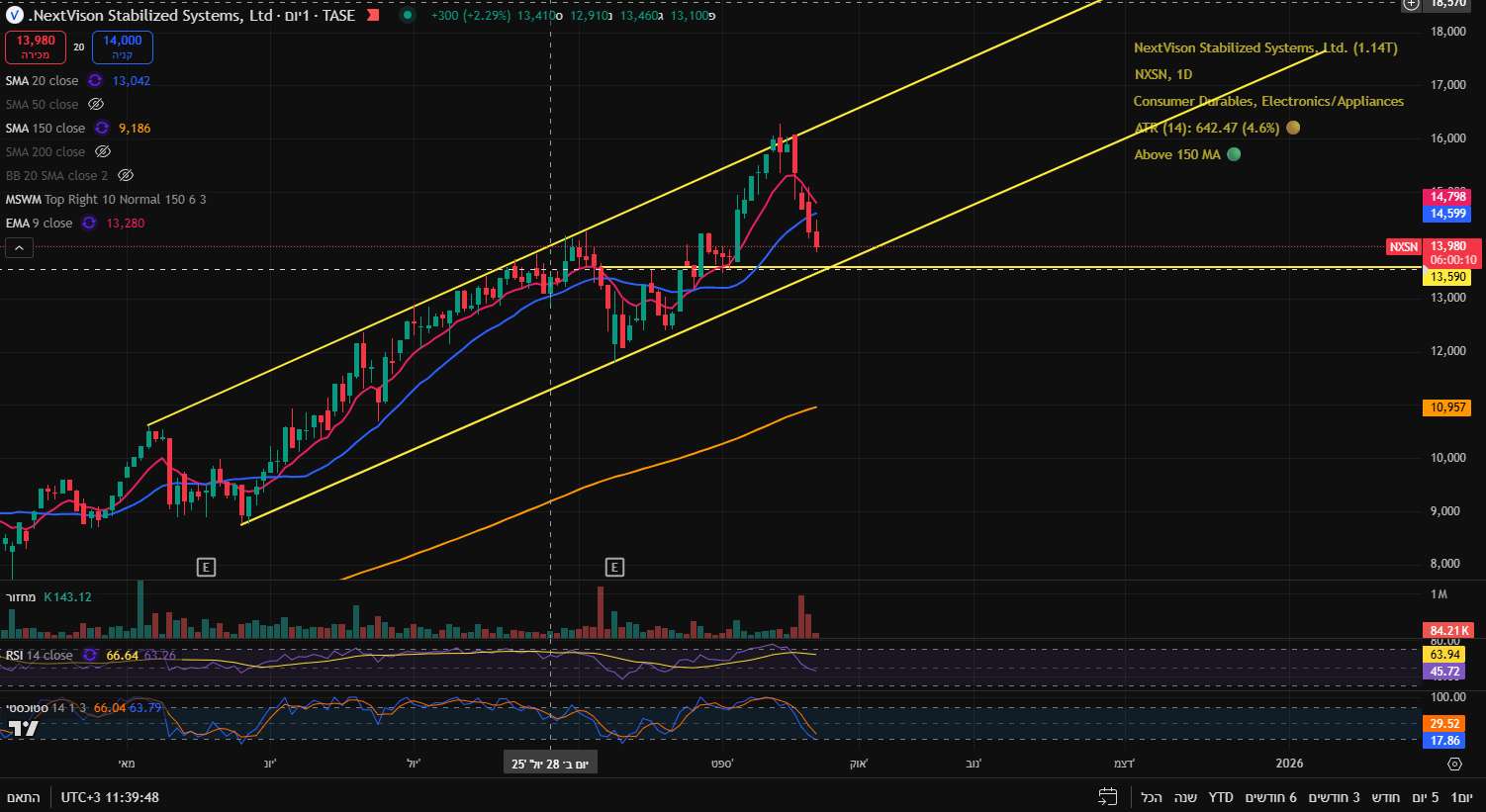Screen dimensions: 1486x812
Task: Click the crosshair date label 28 יול '25
Action: [x=550, y=764]
